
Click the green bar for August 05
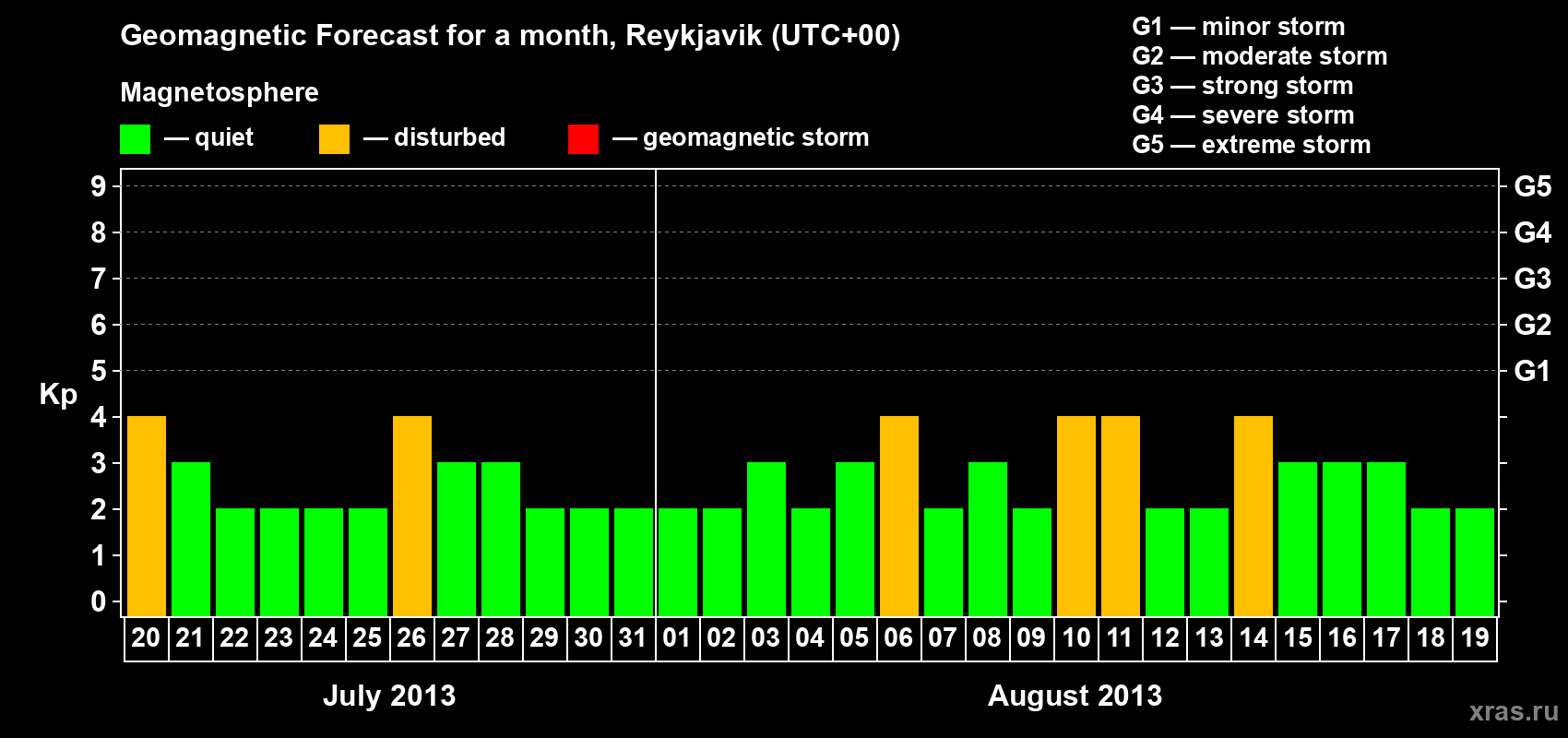click(x=855, y=539)
